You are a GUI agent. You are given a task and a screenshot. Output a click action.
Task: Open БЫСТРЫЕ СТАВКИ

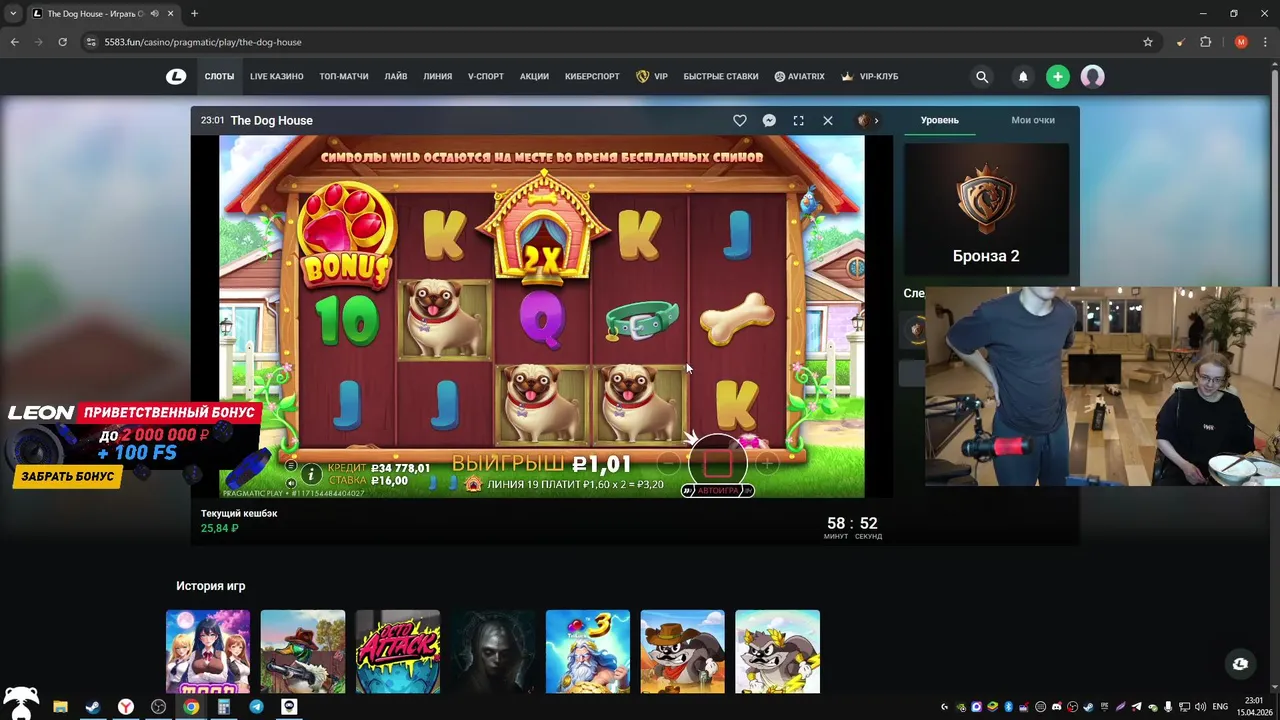click(721, 77)
